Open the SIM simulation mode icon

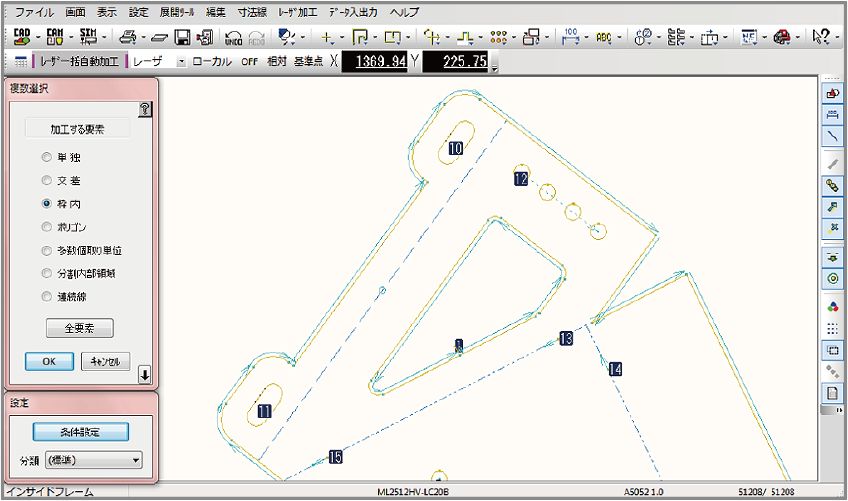(x=88, y=37)
